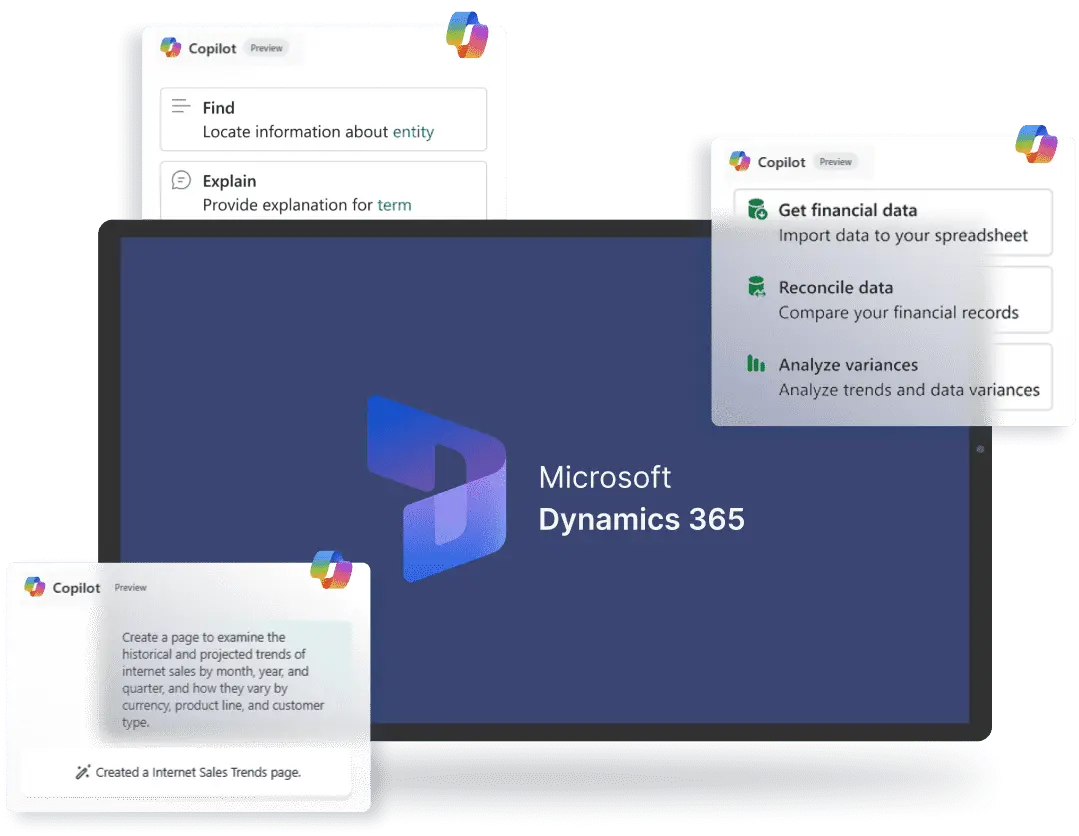Click the Analyze variances bar chart icon

(x=756, y=363)
